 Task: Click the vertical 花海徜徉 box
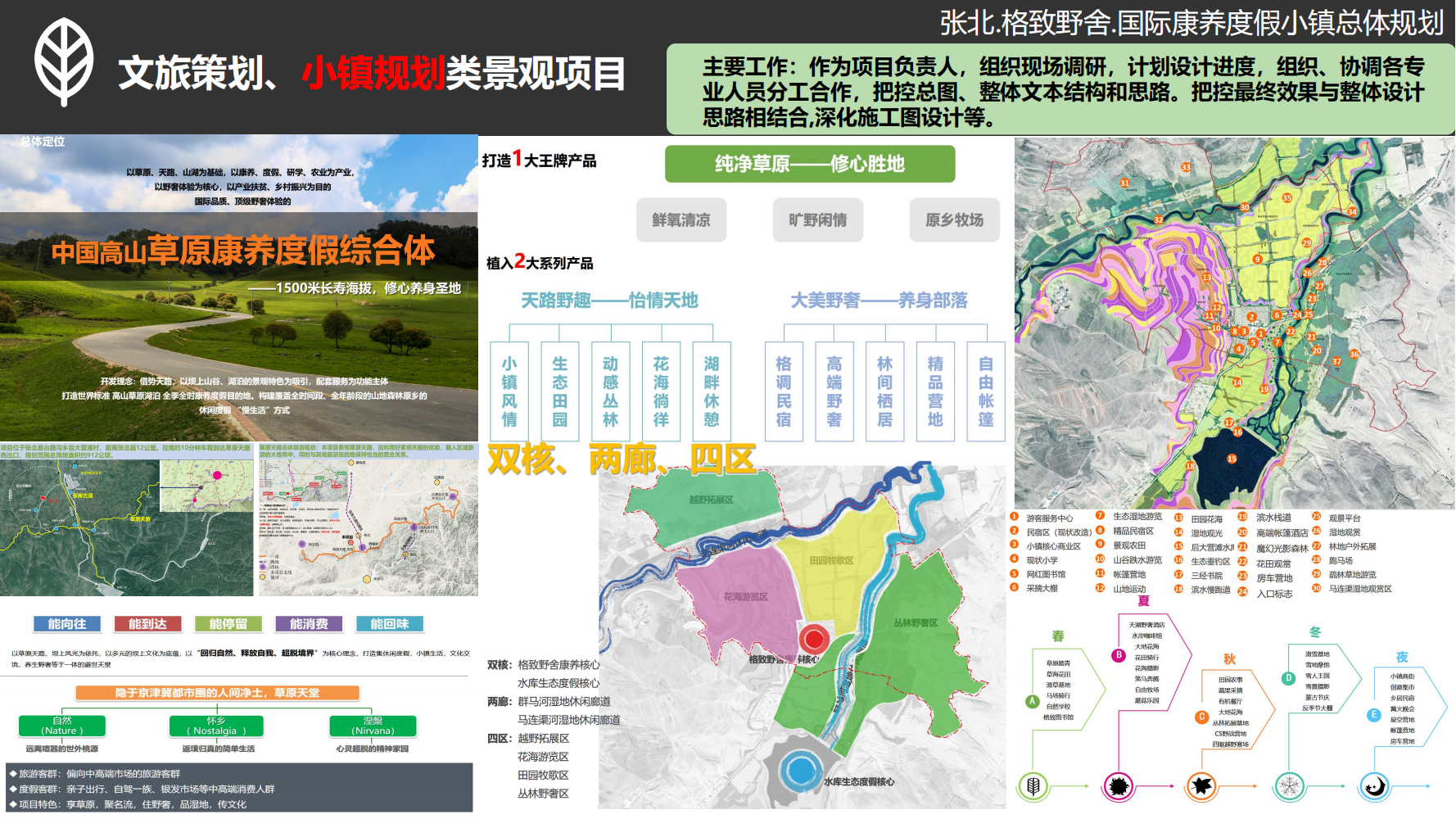point(661,391)
